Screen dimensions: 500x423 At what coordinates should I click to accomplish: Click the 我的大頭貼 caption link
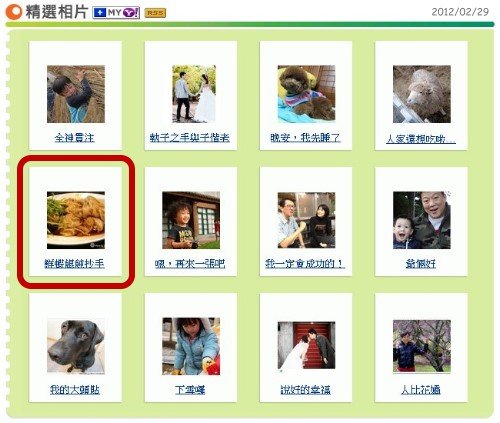75,390
